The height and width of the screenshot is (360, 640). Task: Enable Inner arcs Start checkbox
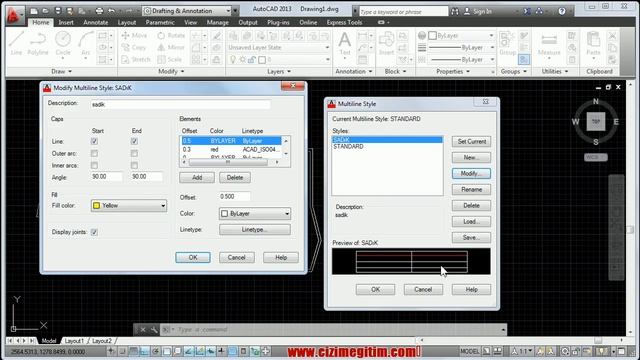tap(94, 165)
